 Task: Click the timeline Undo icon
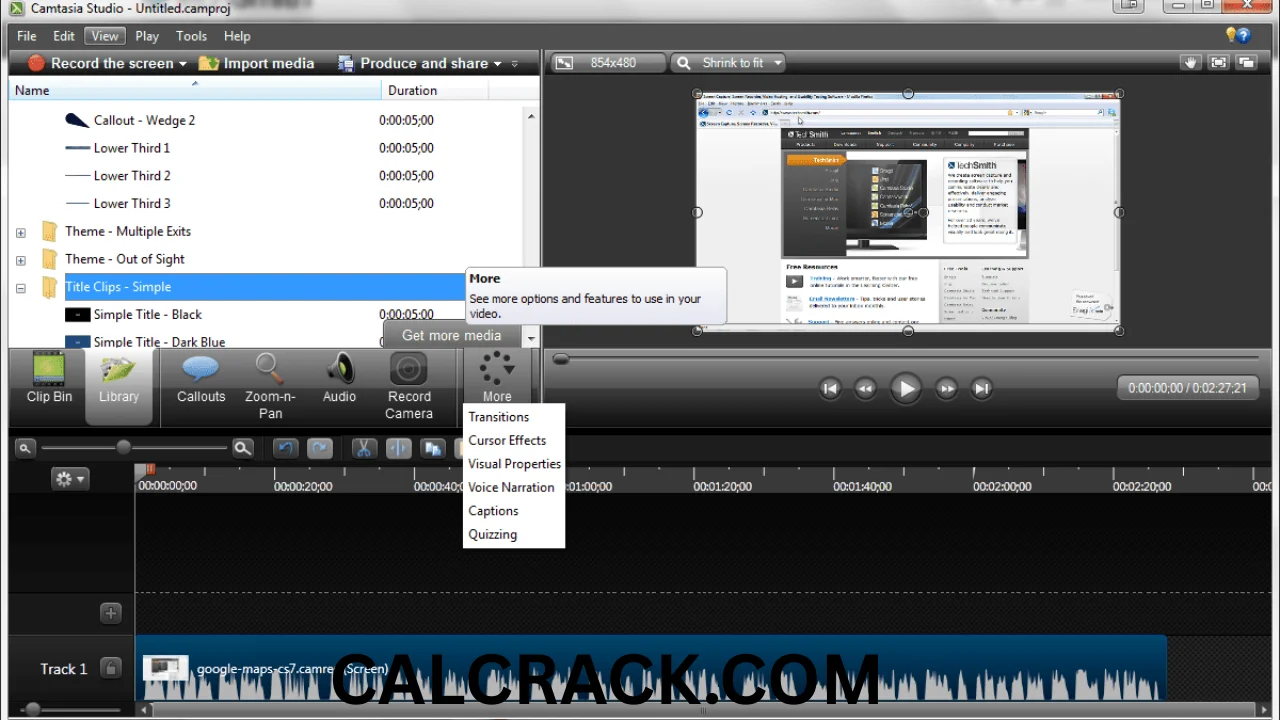click(285, 449)
